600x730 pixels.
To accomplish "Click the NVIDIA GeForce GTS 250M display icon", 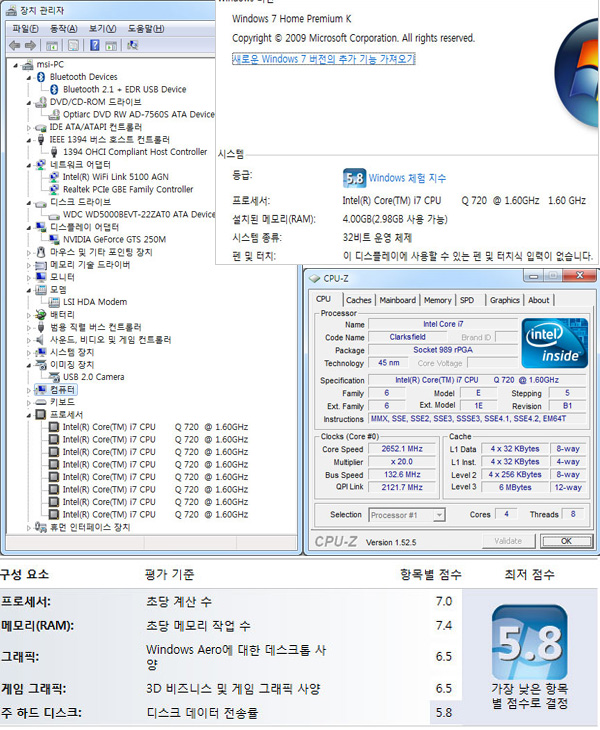I will pyautogui.click(x=54, y=239).
